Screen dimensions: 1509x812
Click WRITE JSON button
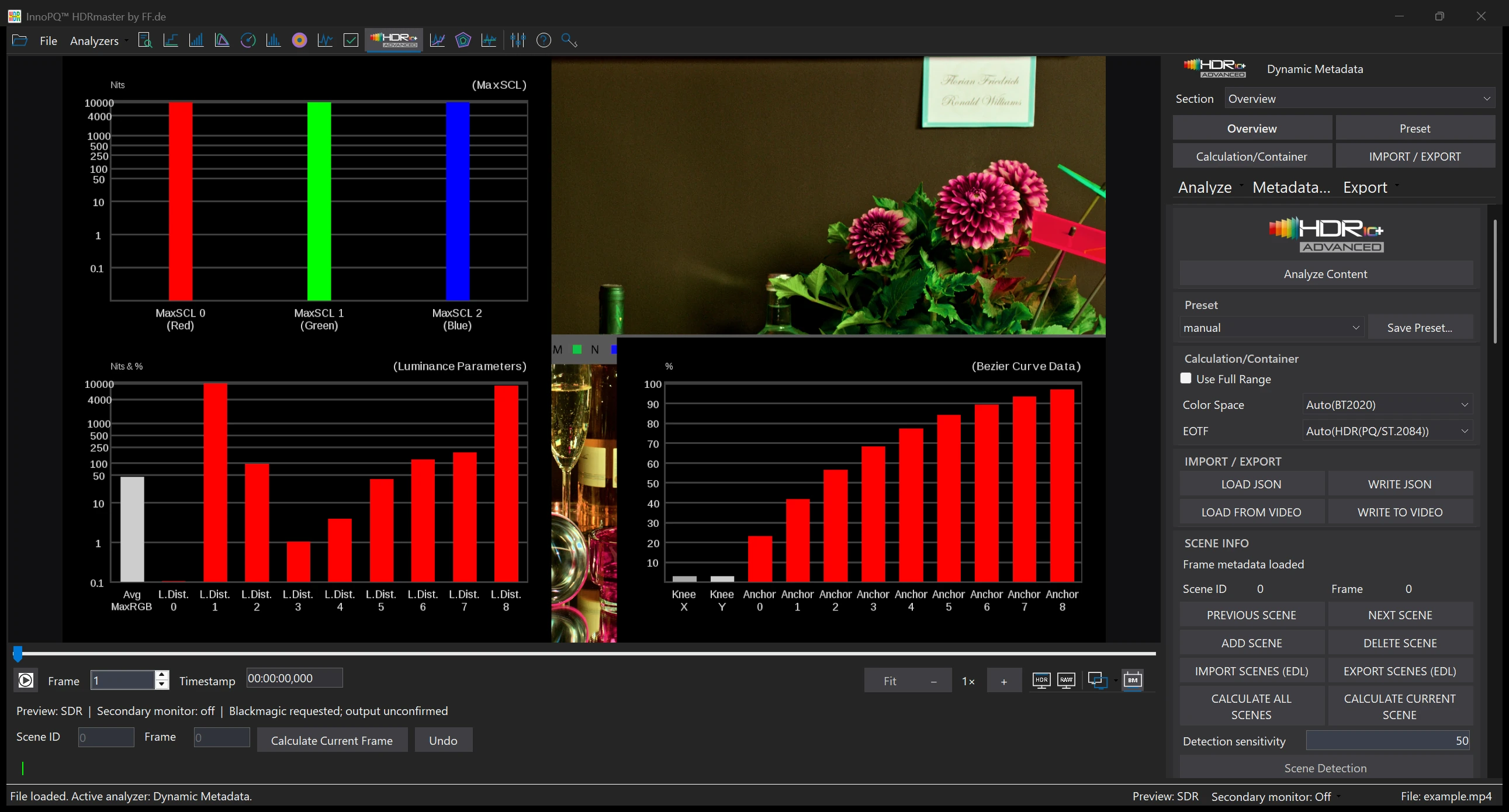coord(1400,484)
